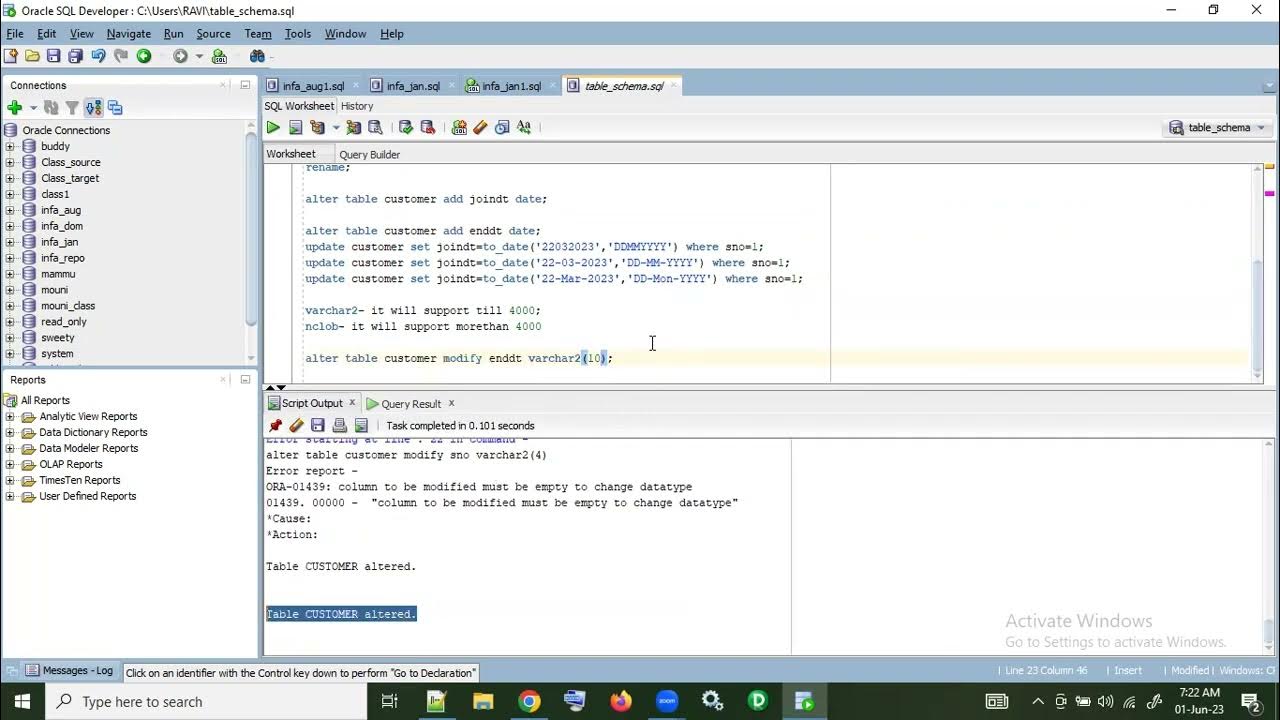Click the Run Statement green play icon

(x=273, y=127)
